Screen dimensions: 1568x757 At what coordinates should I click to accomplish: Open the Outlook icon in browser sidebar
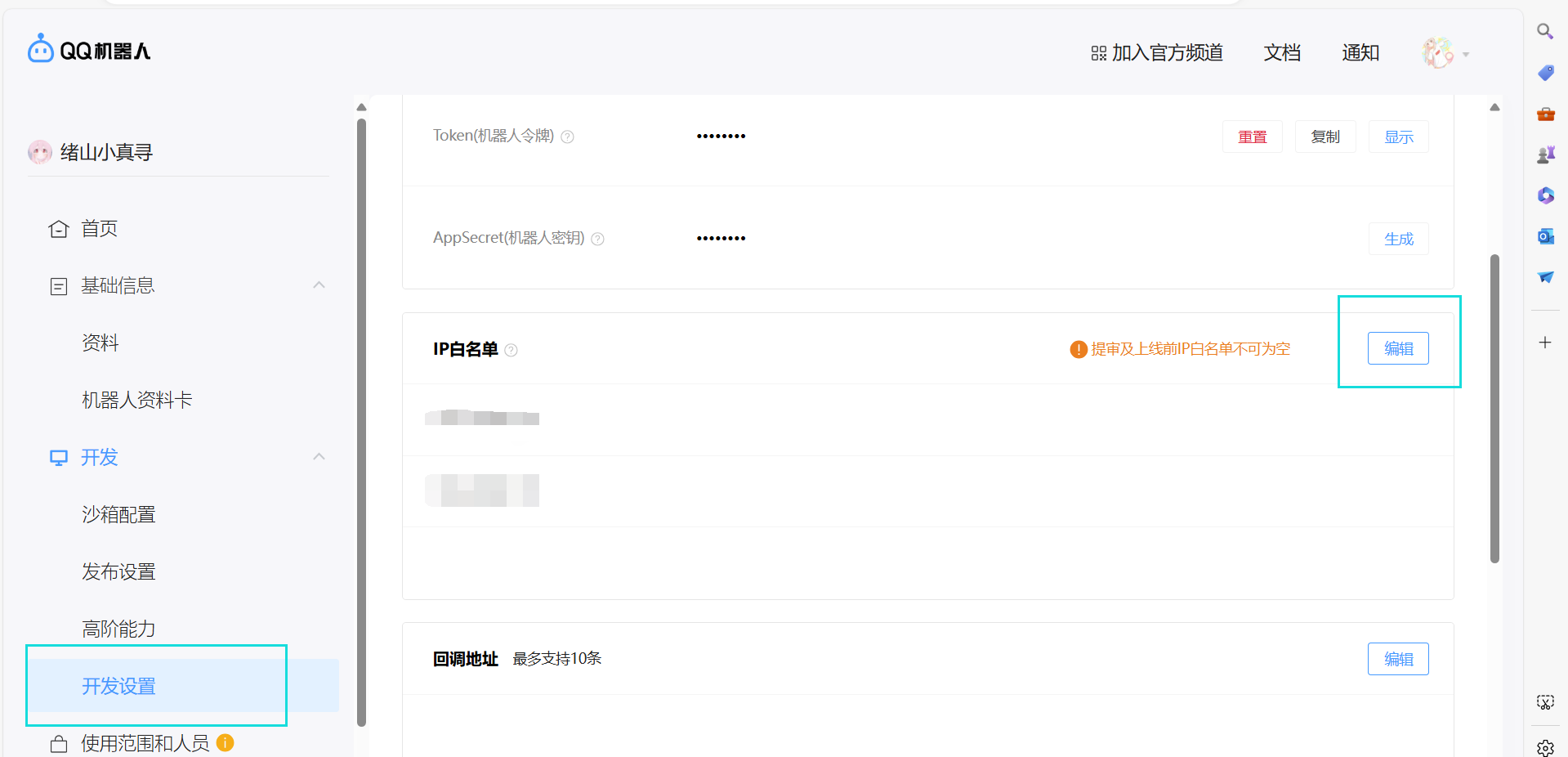(x=1544, y=236)
